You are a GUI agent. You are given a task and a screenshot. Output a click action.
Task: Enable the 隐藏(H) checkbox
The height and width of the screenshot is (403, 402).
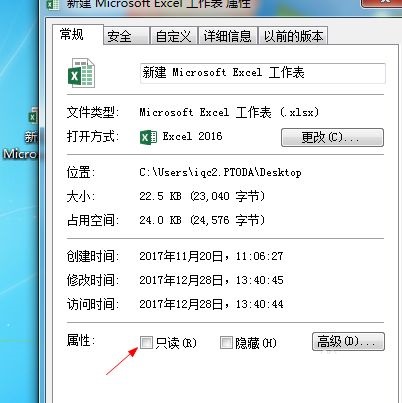226,342
